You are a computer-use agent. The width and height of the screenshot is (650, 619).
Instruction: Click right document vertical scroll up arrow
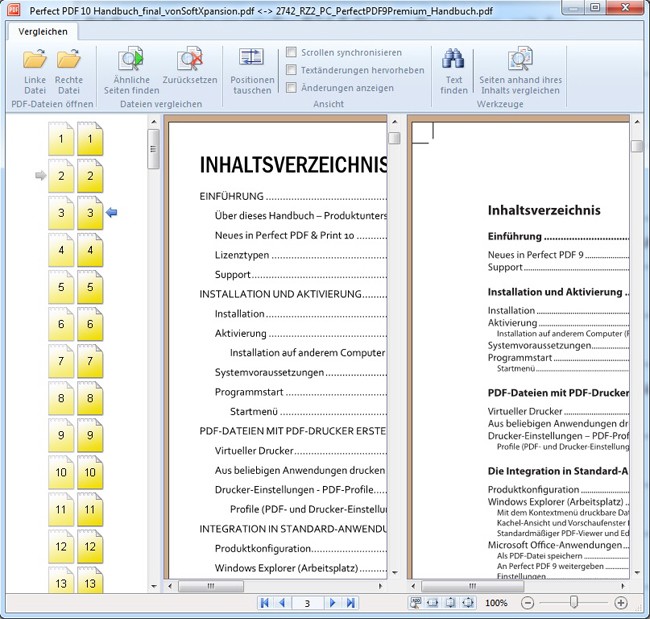click(637, 122)
